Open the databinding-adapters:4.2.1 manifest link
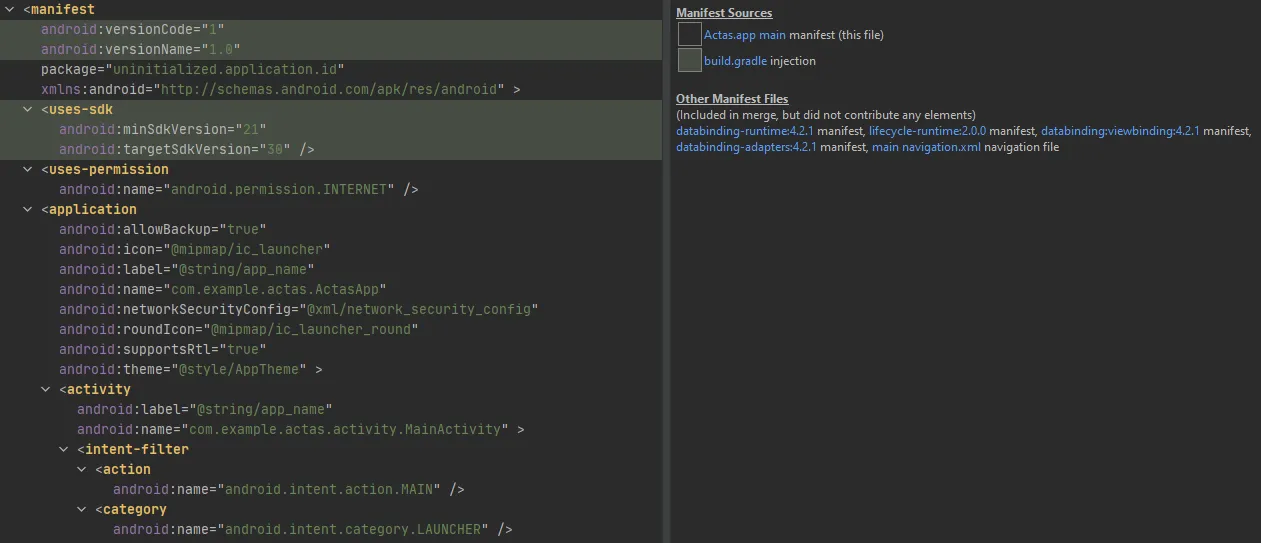 click(x=746, y=147)
